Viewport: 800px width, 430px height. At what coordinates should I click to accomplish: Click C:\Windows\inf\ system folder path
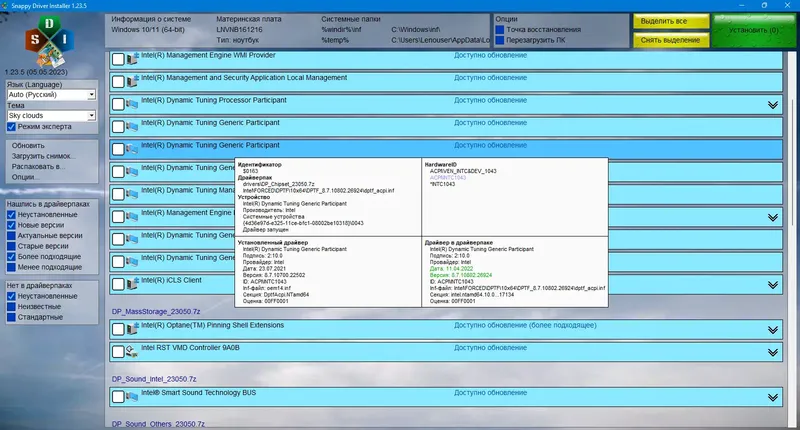tap(415, 30)
